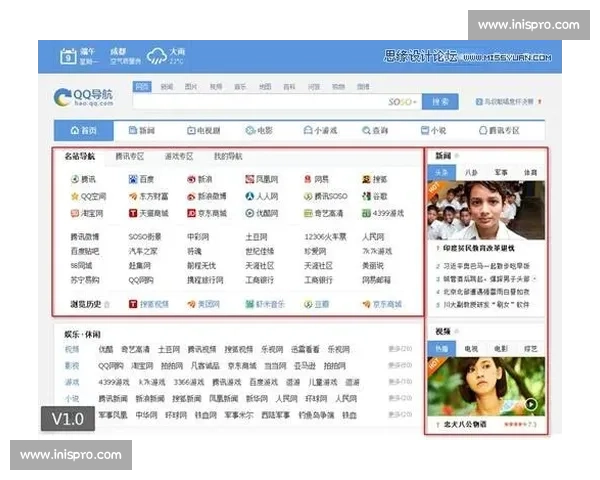Switch to 军事 tab in news panel
The width and height of the screenshot is (600, 480).
click(501, 173)
